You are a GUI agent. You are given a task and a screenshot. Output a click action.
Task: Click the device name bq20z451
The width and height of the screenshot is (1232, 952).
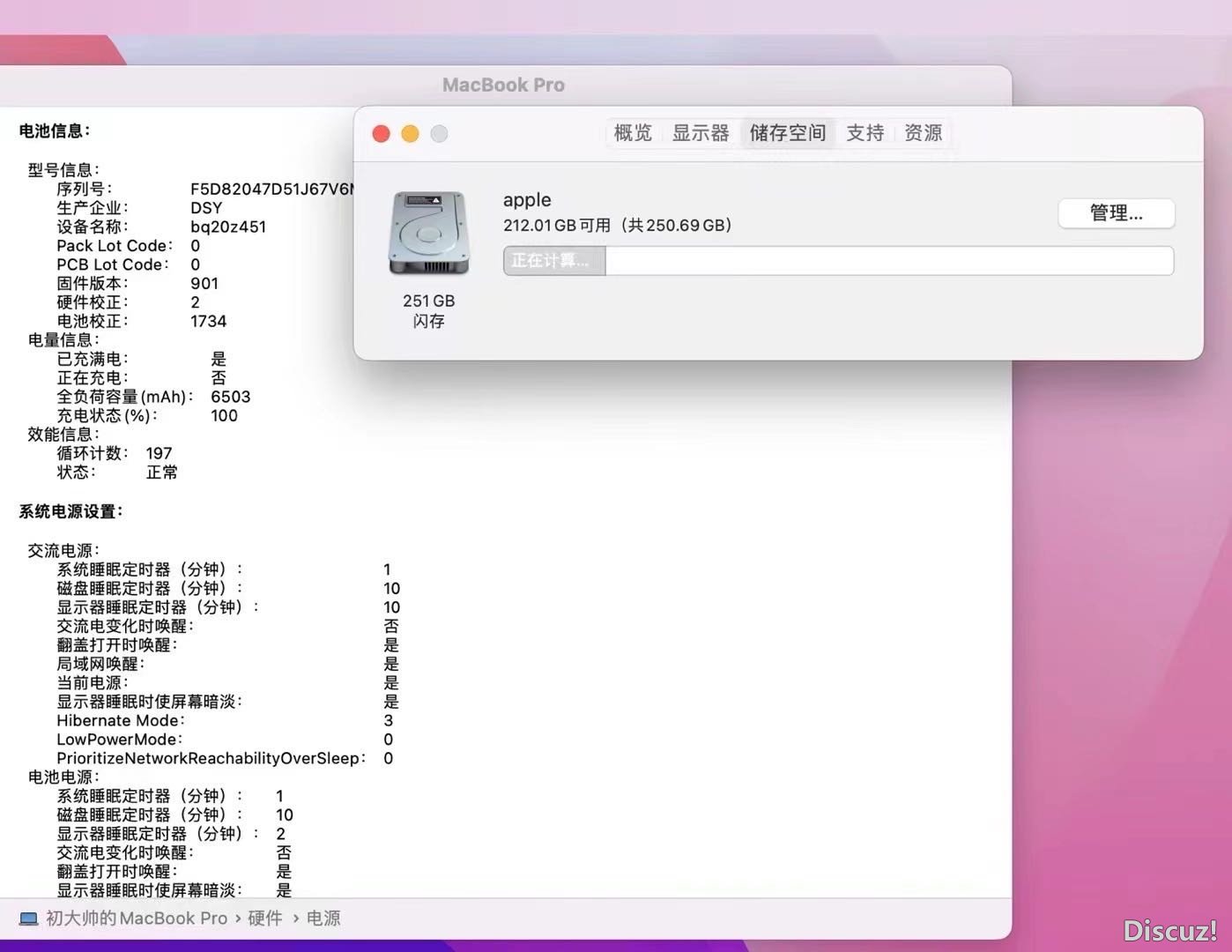pyautogui.click(x=228, y=227)
